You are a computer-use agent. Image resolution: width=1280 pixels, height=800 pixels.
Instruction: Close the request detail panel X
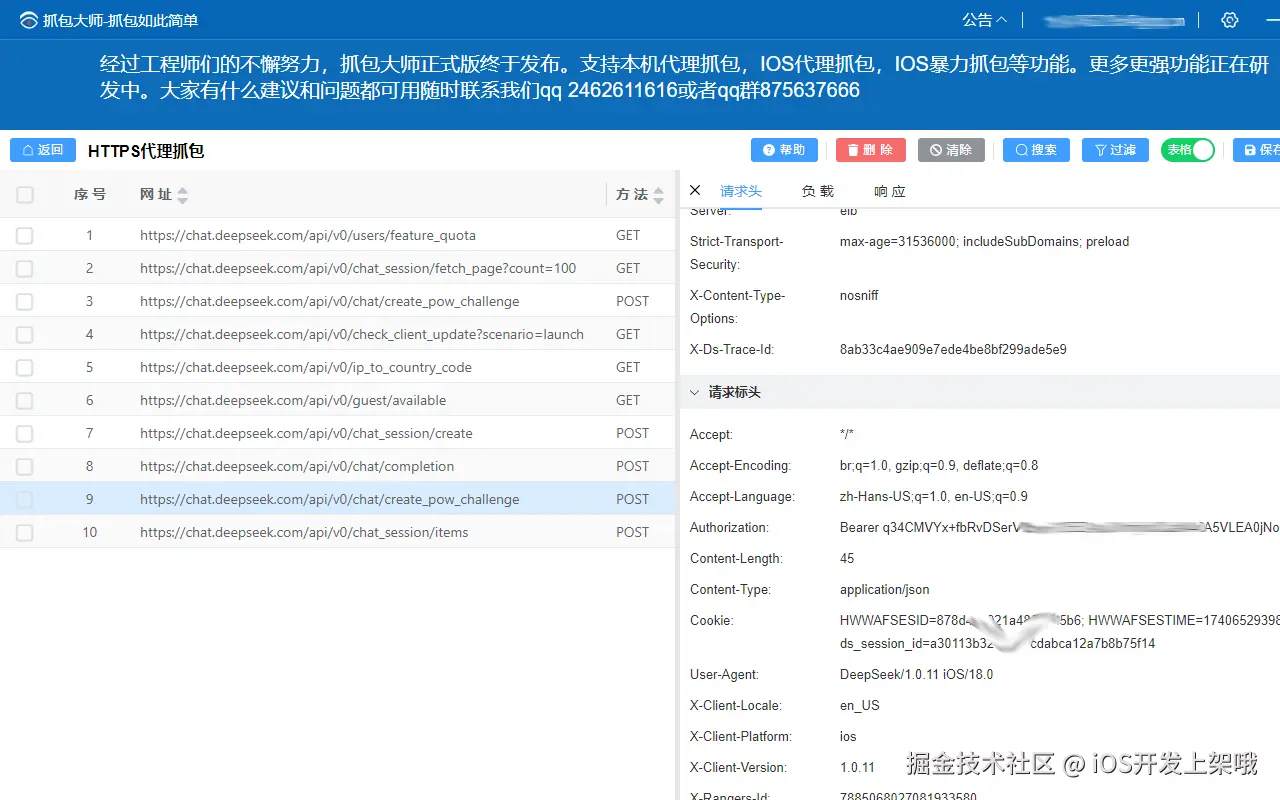[x=695, y=190]
